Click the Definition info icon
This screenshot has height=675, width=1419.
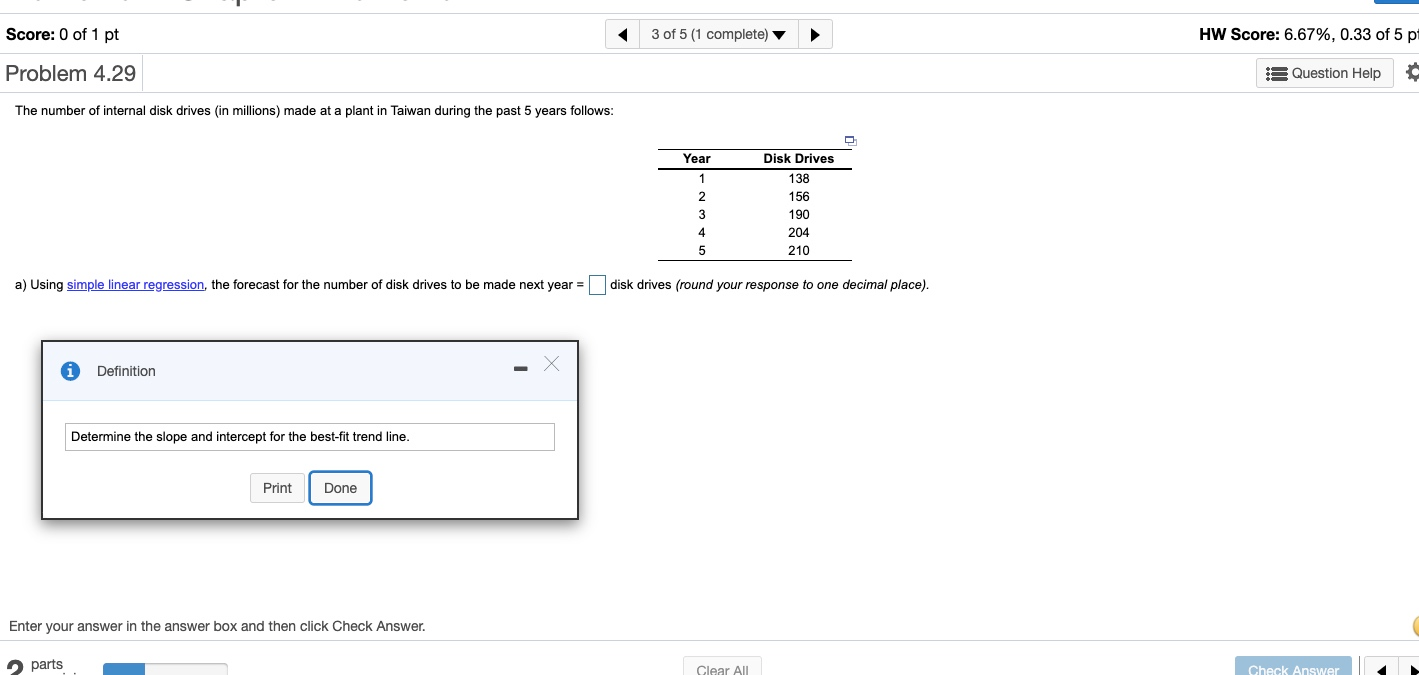point(70,371)
